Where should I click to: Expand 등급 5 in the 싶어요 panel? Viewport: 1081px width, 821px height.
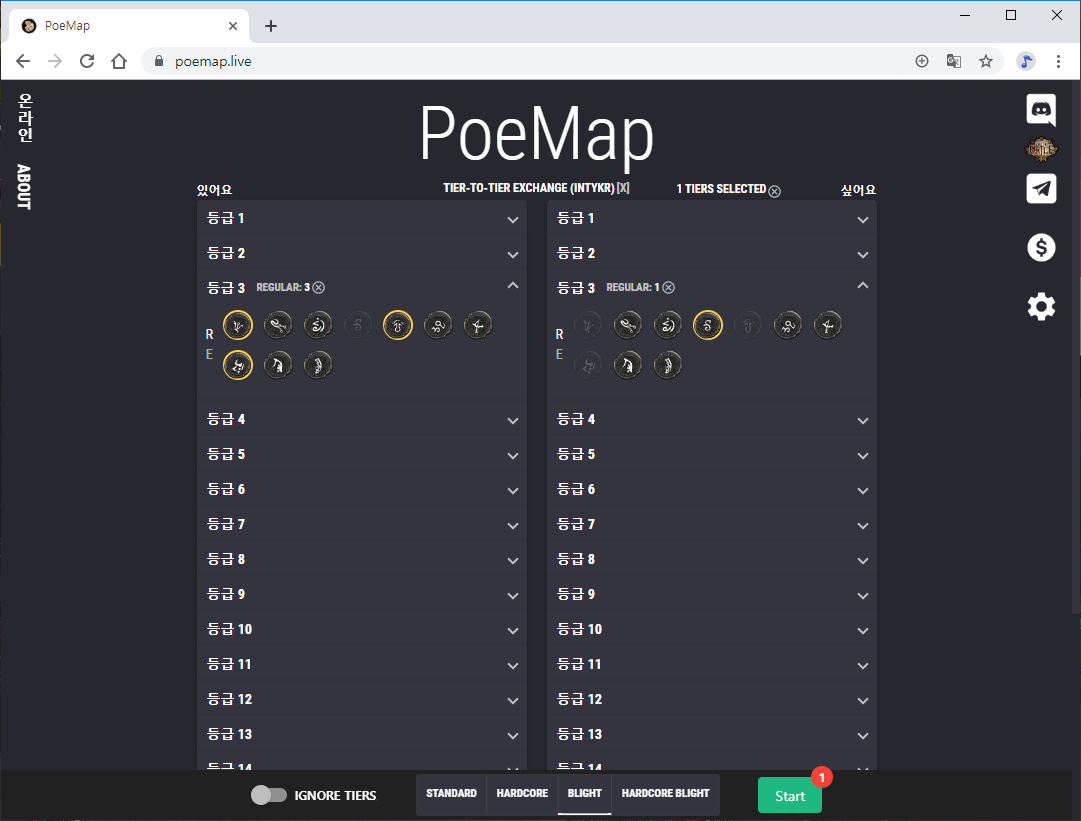711,455
